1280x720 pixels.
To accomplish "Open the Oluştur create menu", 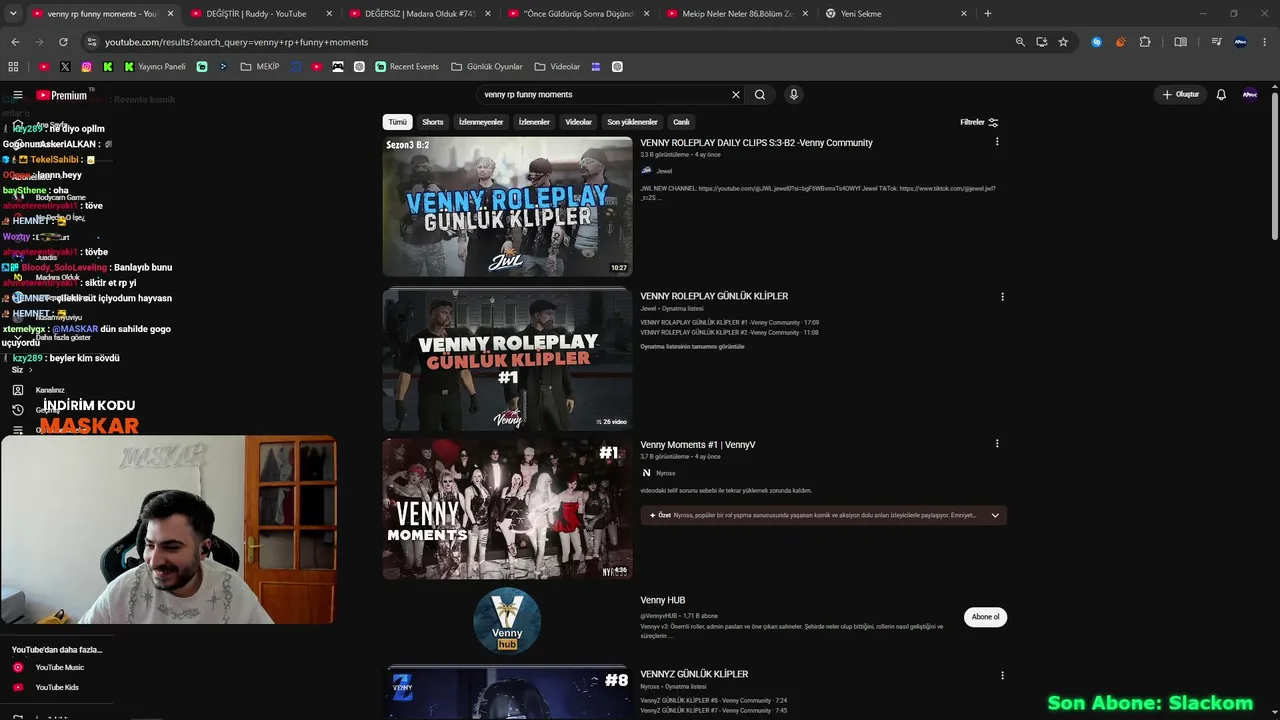I will point(1181,95).
